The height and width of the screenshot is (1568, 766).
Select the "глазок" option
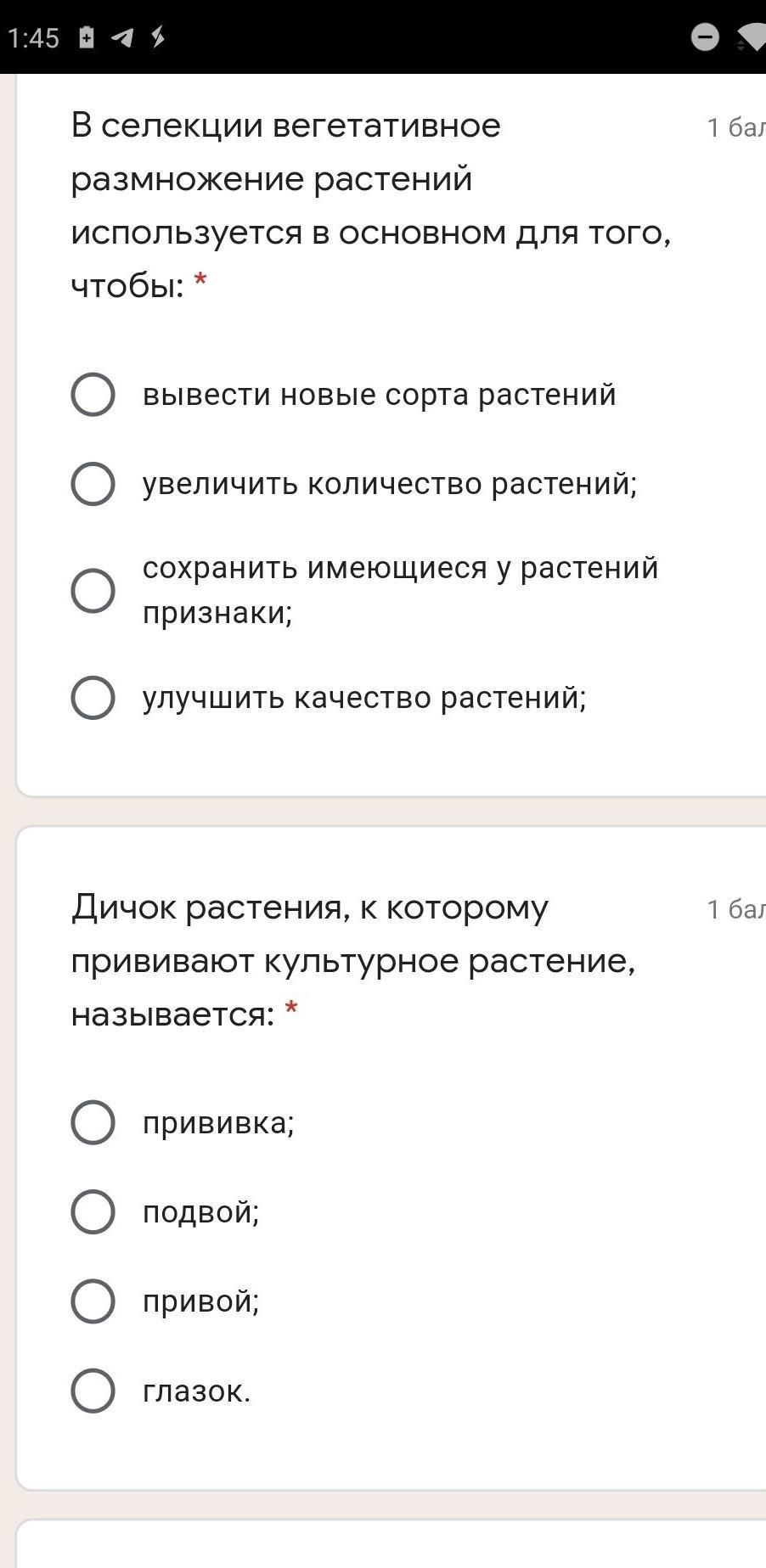click(x=93, y=1391)
